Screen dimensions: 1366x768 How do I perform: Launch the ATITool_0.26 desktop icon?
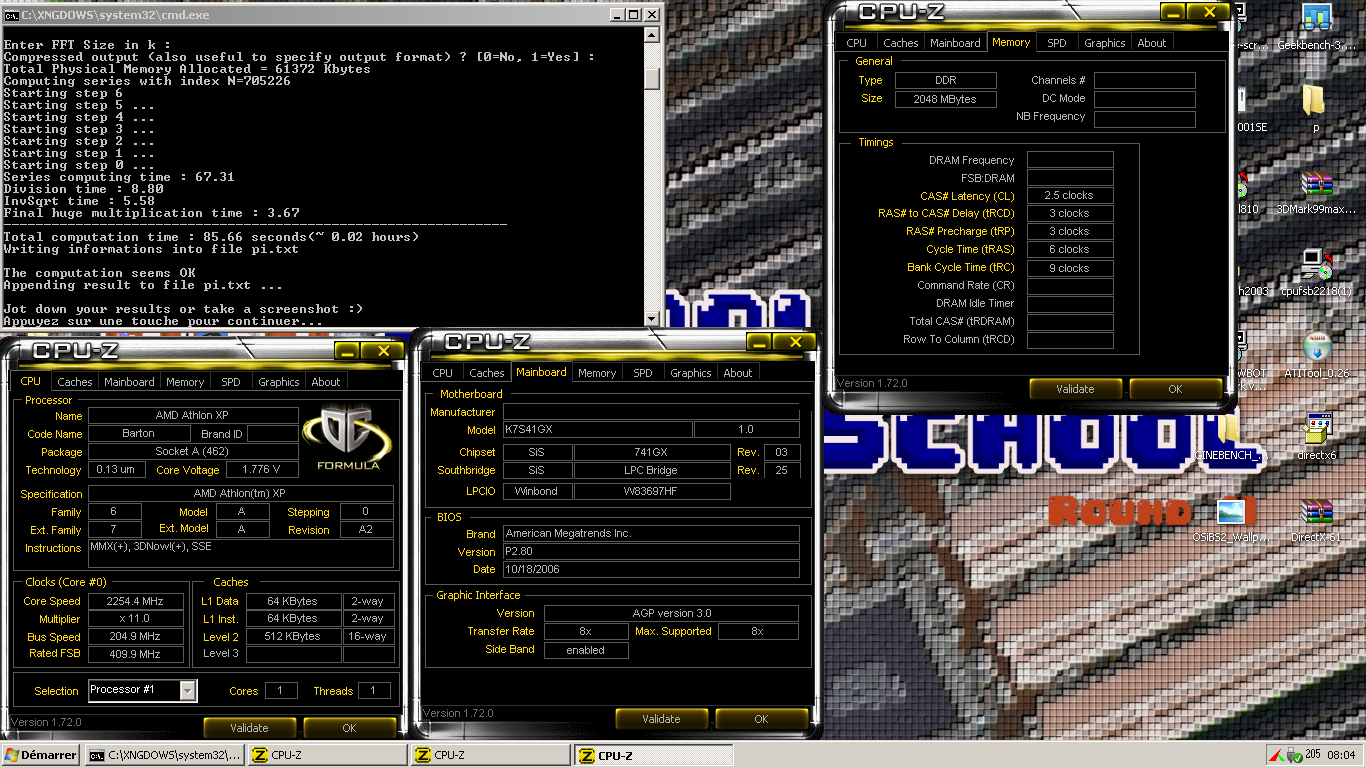pos(1316,346)
